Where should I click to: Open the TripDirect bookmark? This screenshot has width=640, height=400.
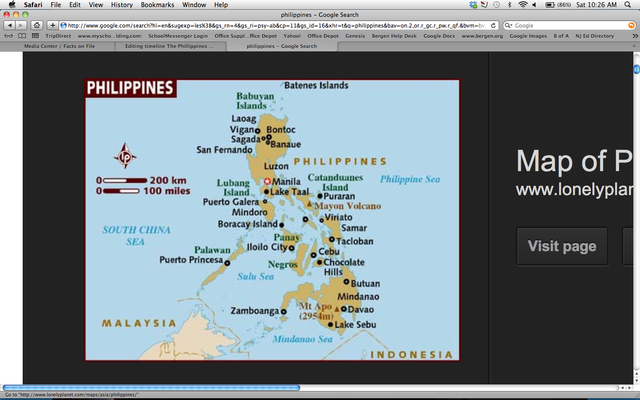pos(58,36)
